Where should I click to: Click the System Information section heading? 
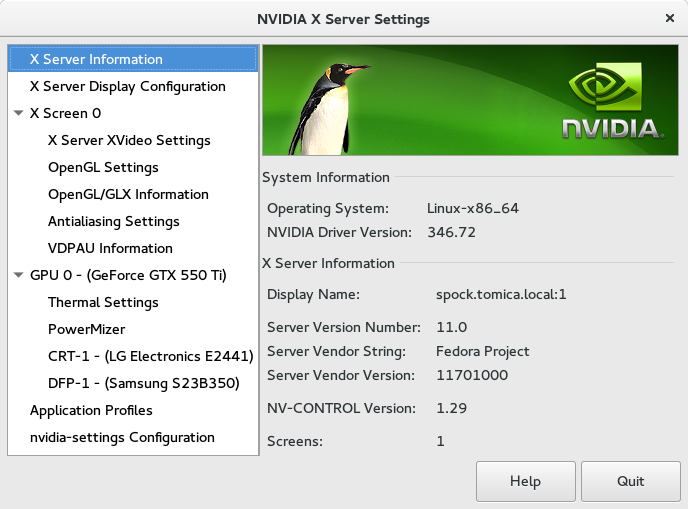[326, 177]
